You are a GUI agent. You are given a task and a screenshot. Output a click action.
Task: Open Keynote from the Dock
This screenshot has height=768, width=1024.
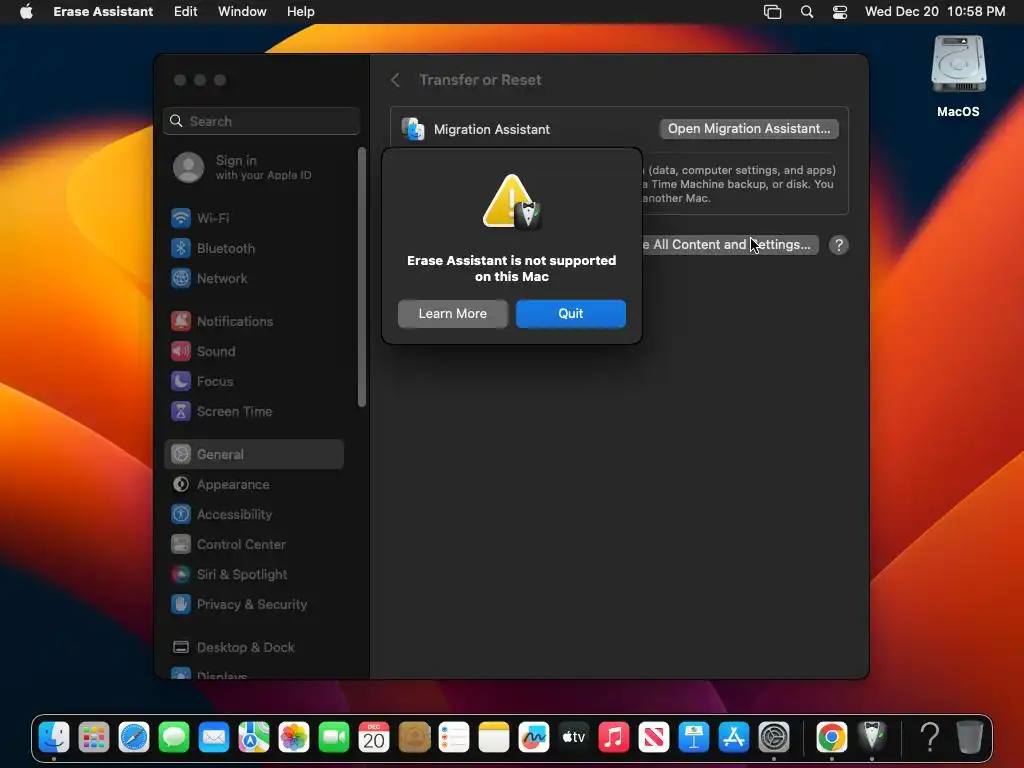694,738
